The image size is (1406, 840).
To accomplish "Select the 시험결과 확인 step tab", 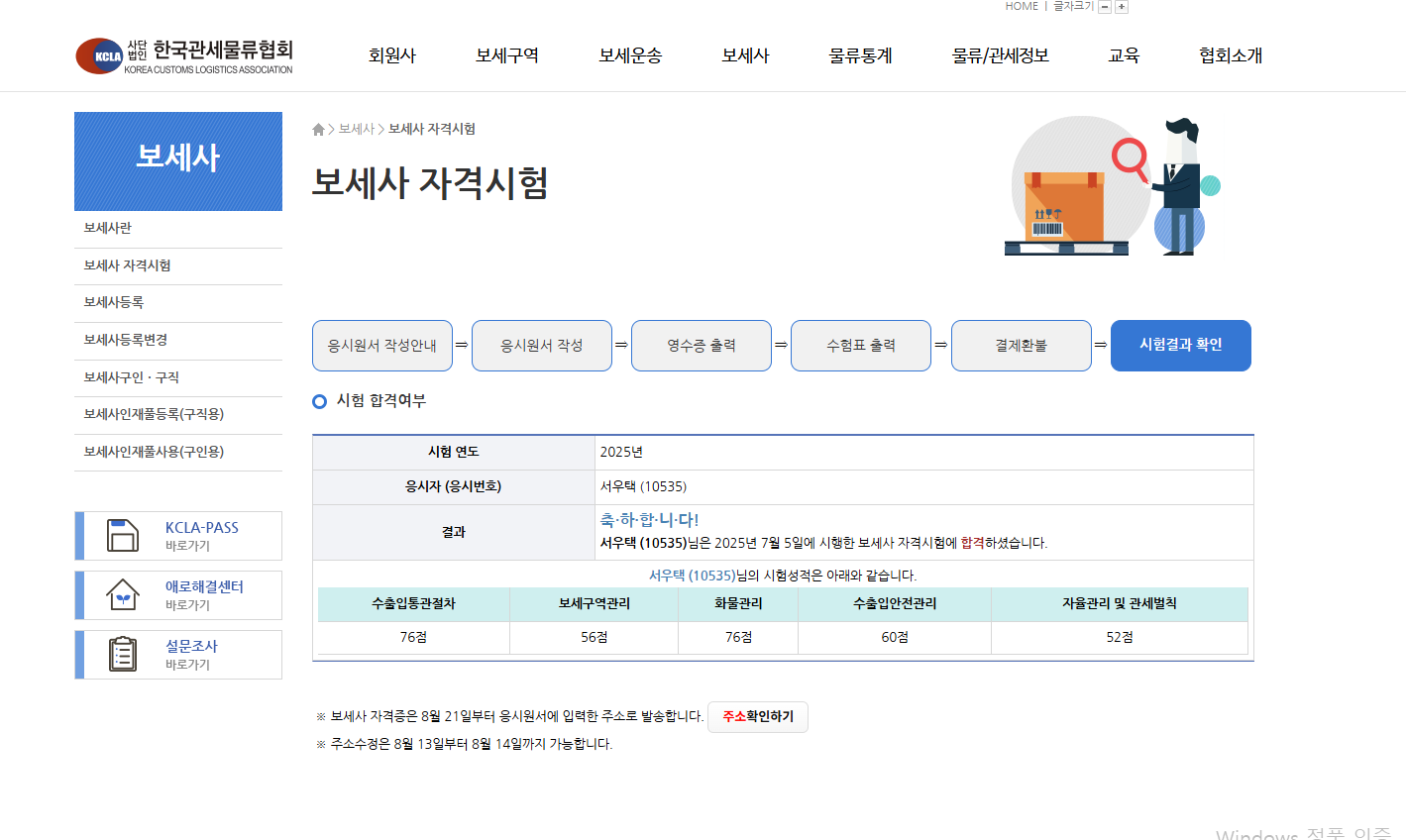I will pyautogui.click(x=1180, y=346).
